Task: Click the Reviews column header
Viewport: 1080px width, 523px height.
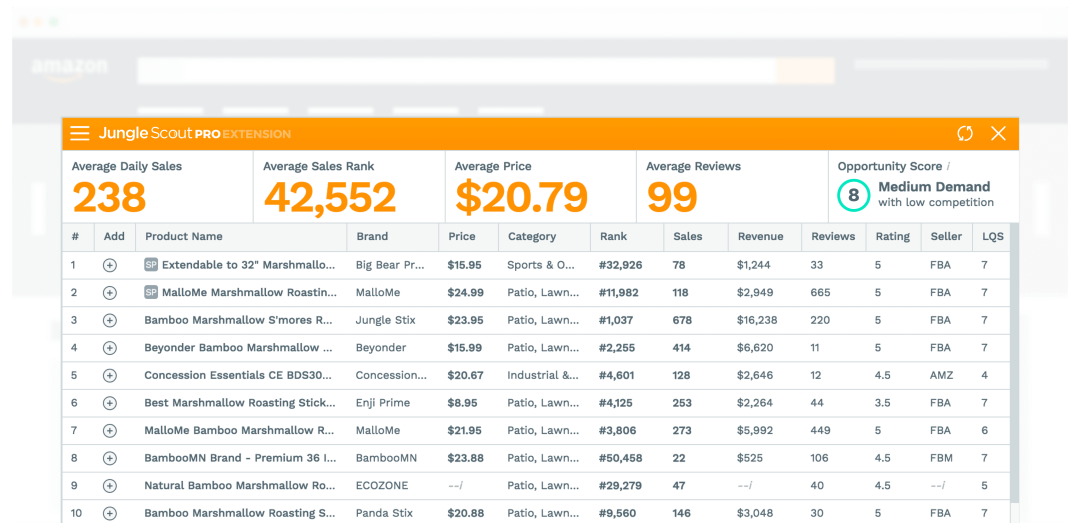Action: [833, 237]
